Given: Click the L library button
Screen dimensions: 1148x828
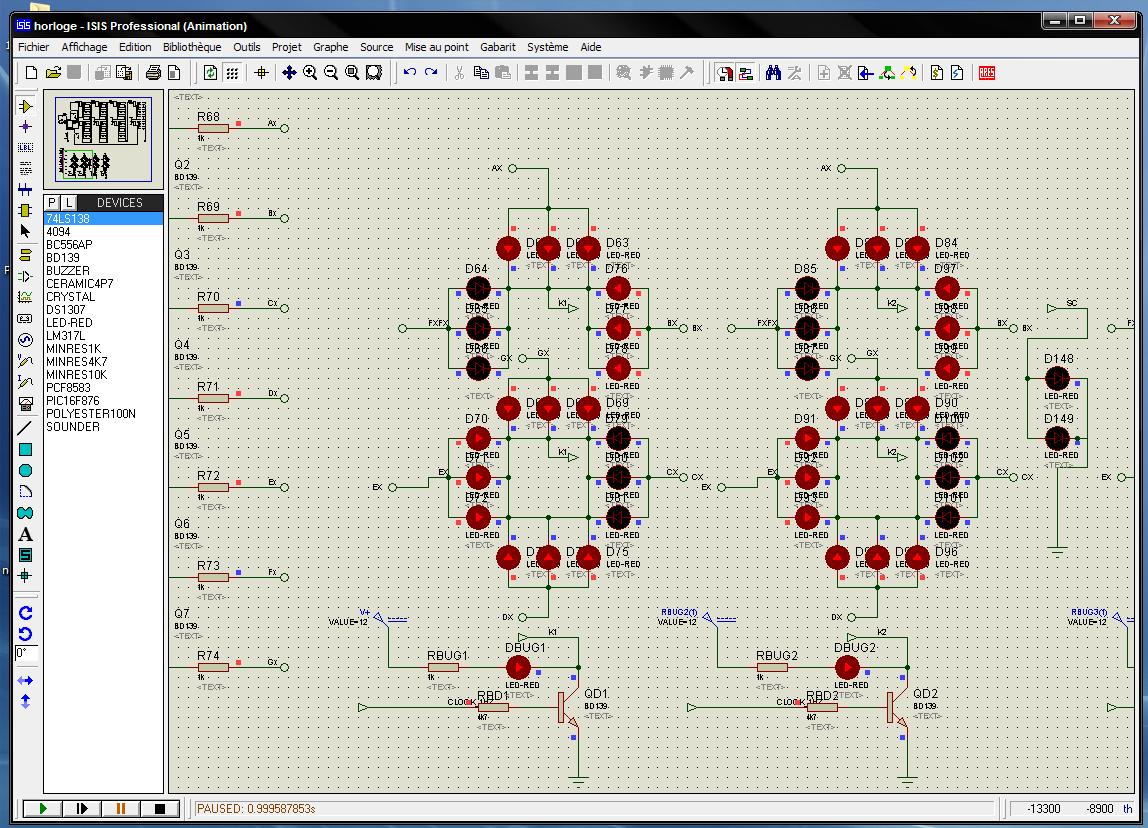Looking at the screenshot, I should pos(69,202).
